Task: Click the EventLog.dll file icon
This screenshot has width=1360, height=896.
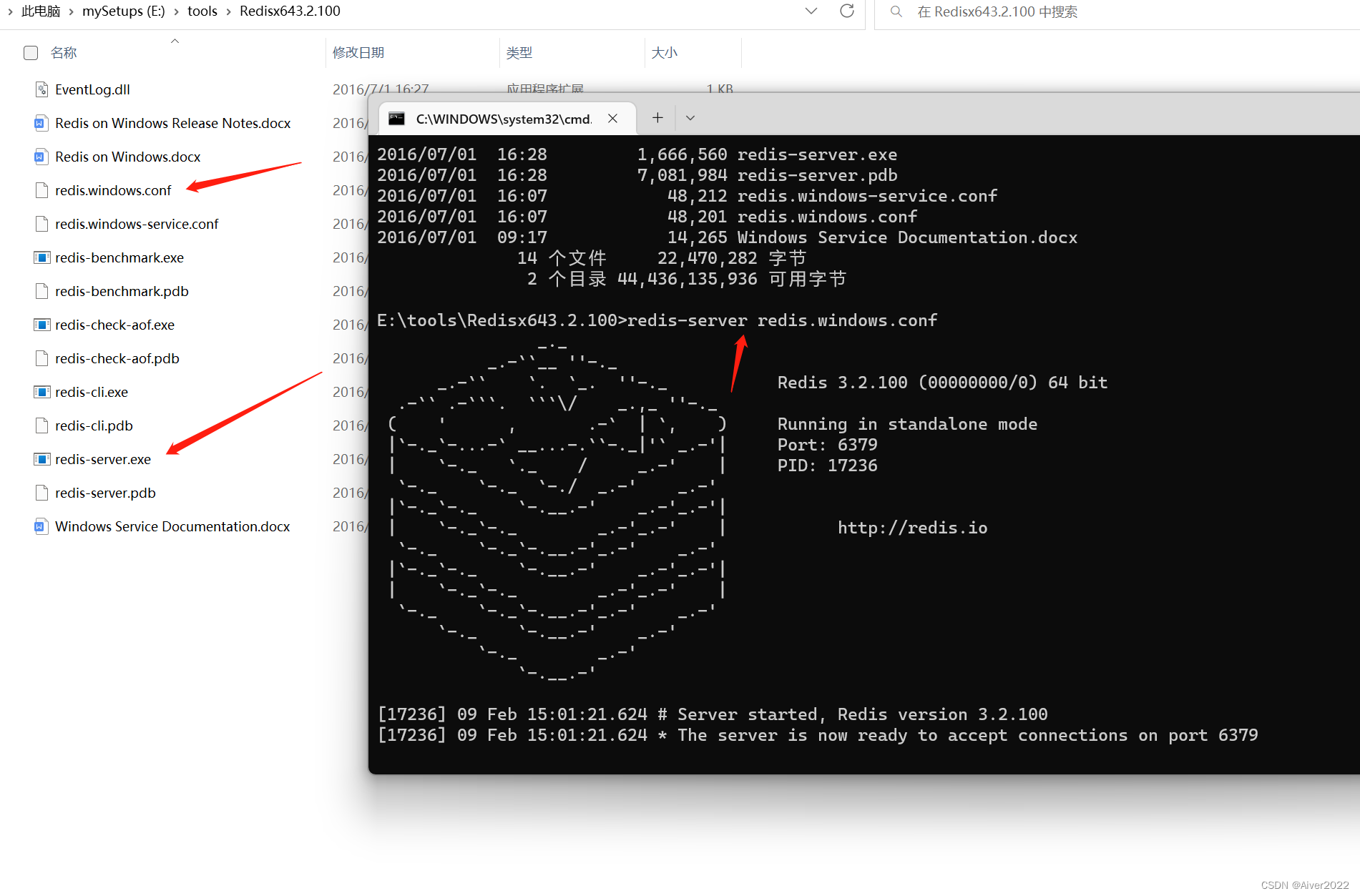Action: (x=41, y=89)
